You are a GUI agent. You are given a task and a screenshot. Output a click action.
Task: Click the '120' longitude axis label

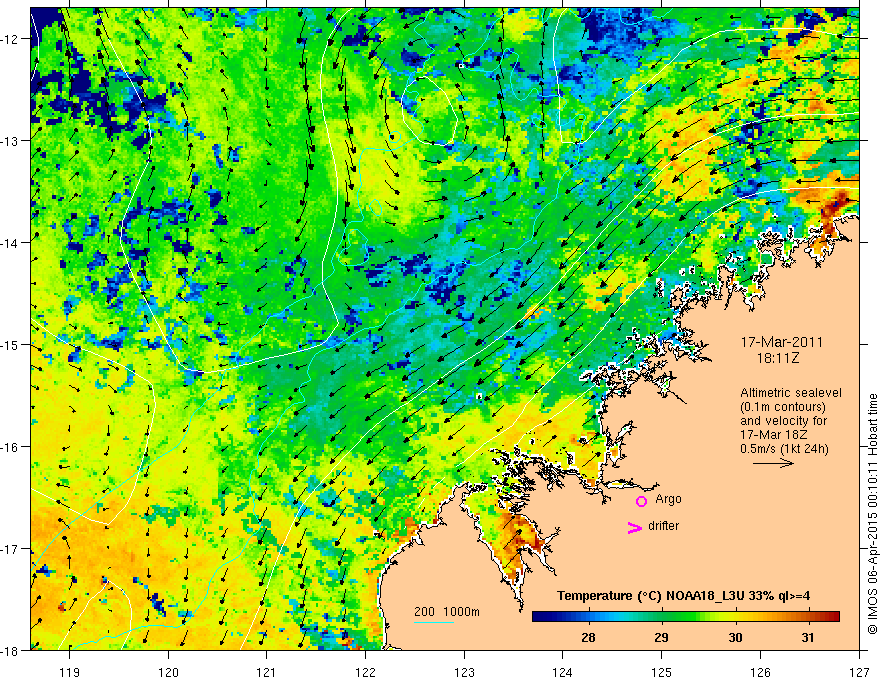(x=168, y=672)
